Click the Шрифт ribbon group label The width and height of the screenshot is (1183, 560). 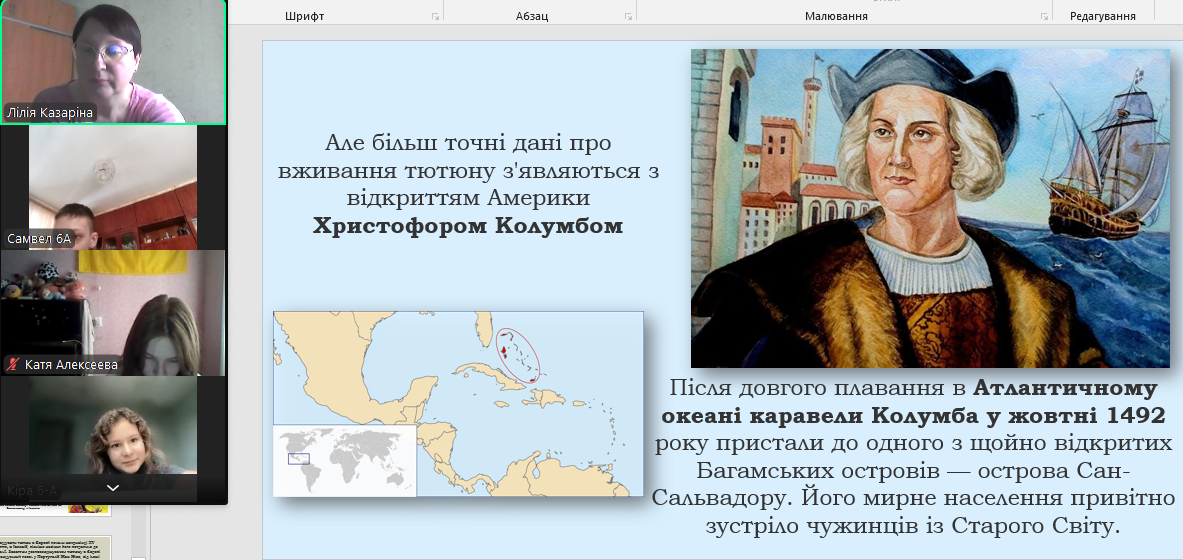tap(305, 16)
